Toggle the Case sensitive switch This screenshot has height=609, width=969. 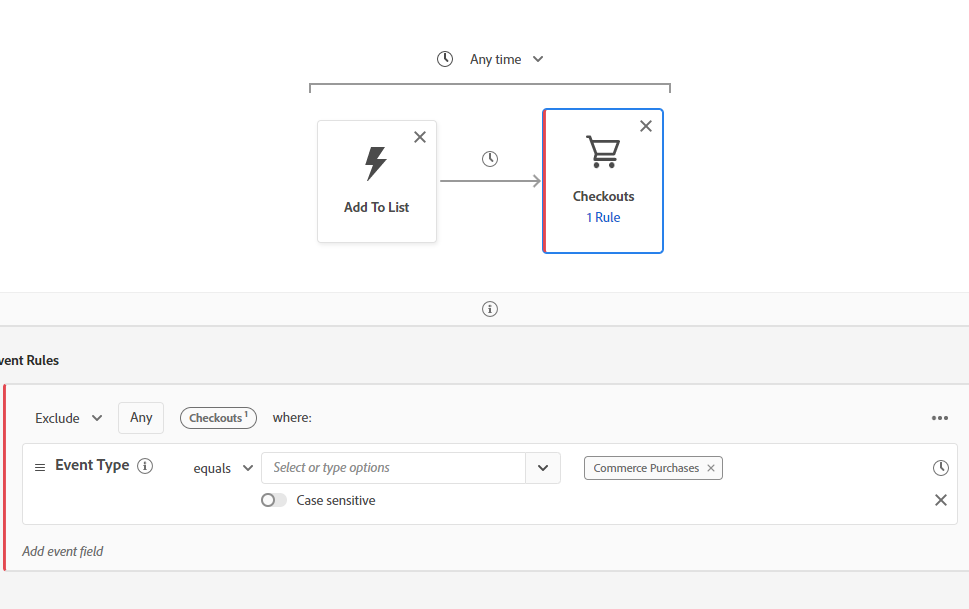pos(273,500)
